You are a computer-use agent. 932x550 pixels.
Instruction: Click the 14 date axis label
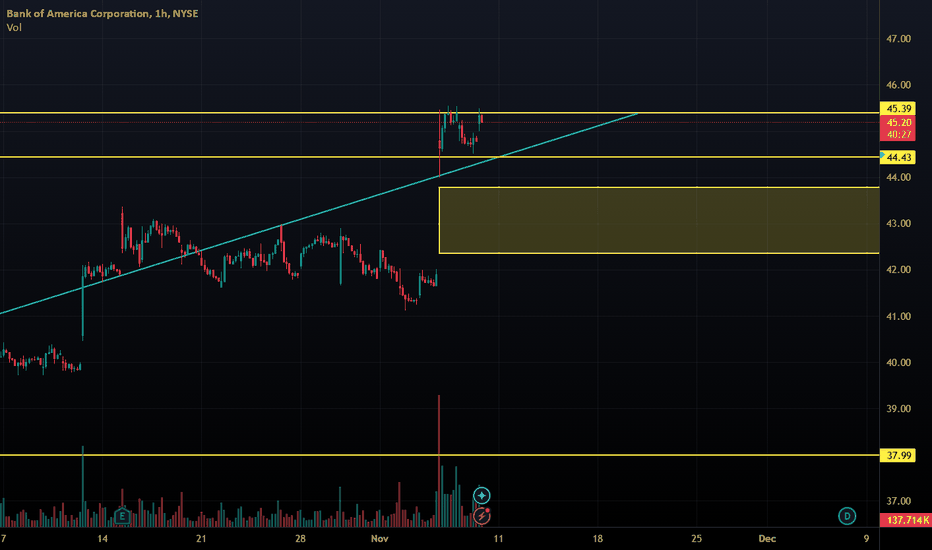point(102,539)
